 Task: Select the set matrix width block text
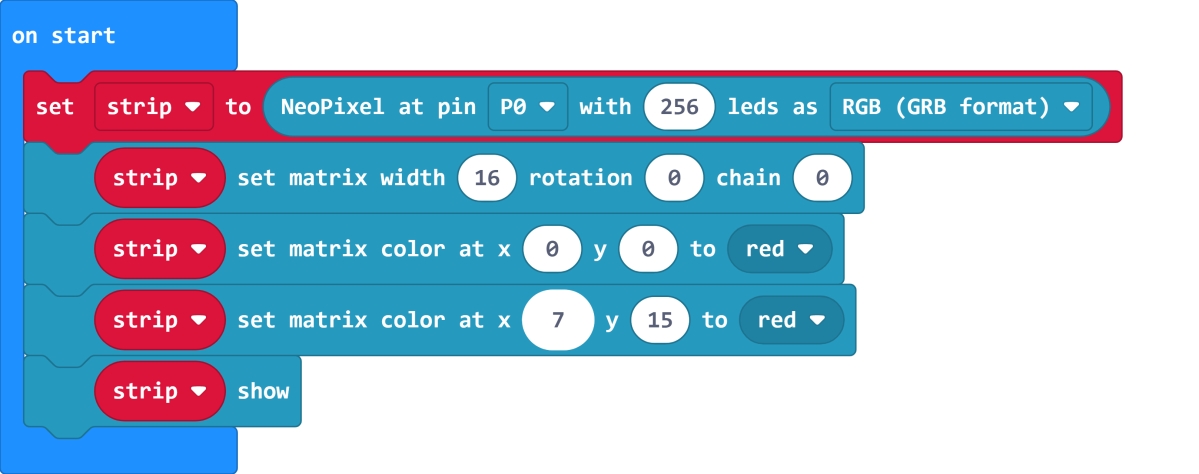click(x=340, y=178)
